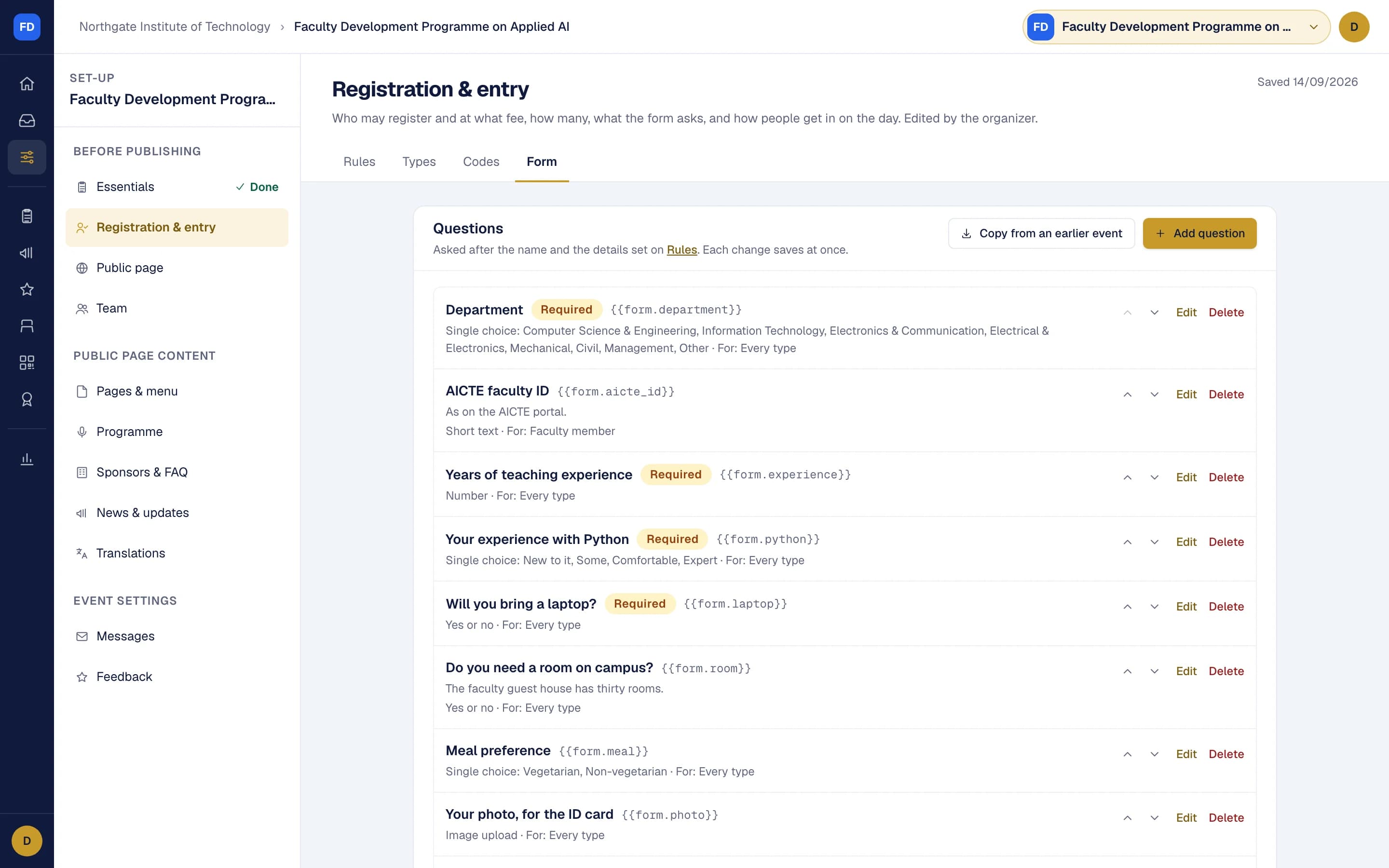Open Feedback under Event Settings
Screen dimensions: 1389x868
(177, 678)
